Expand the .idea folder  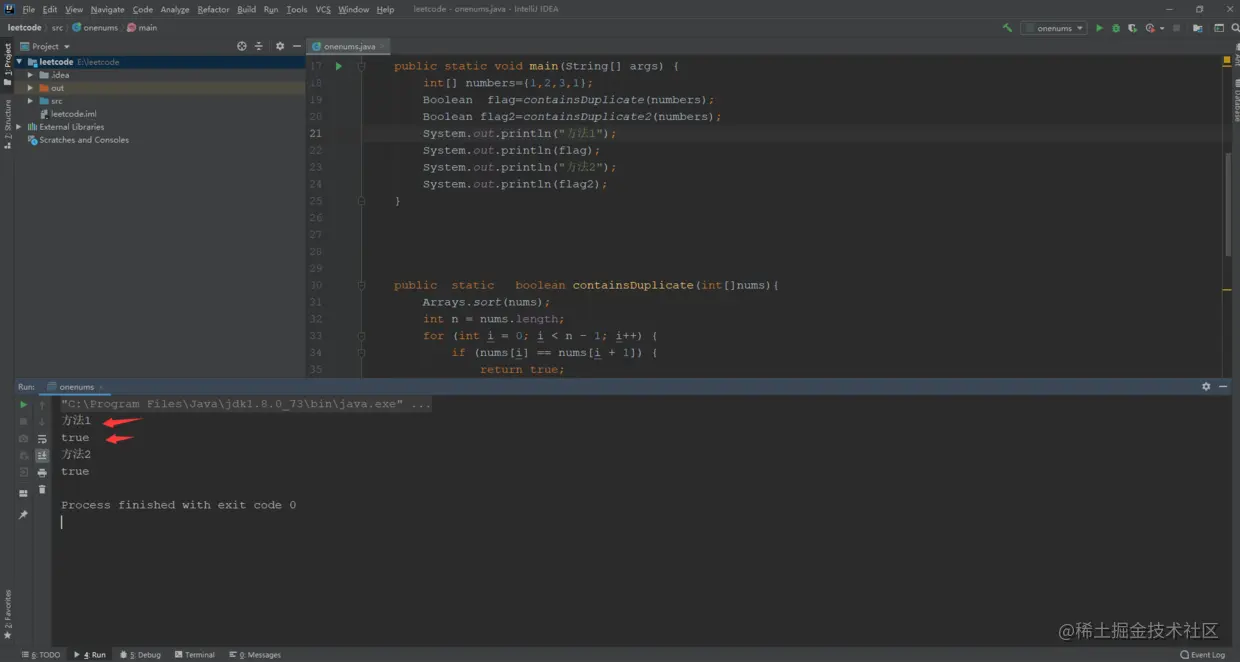pos(31,75)
